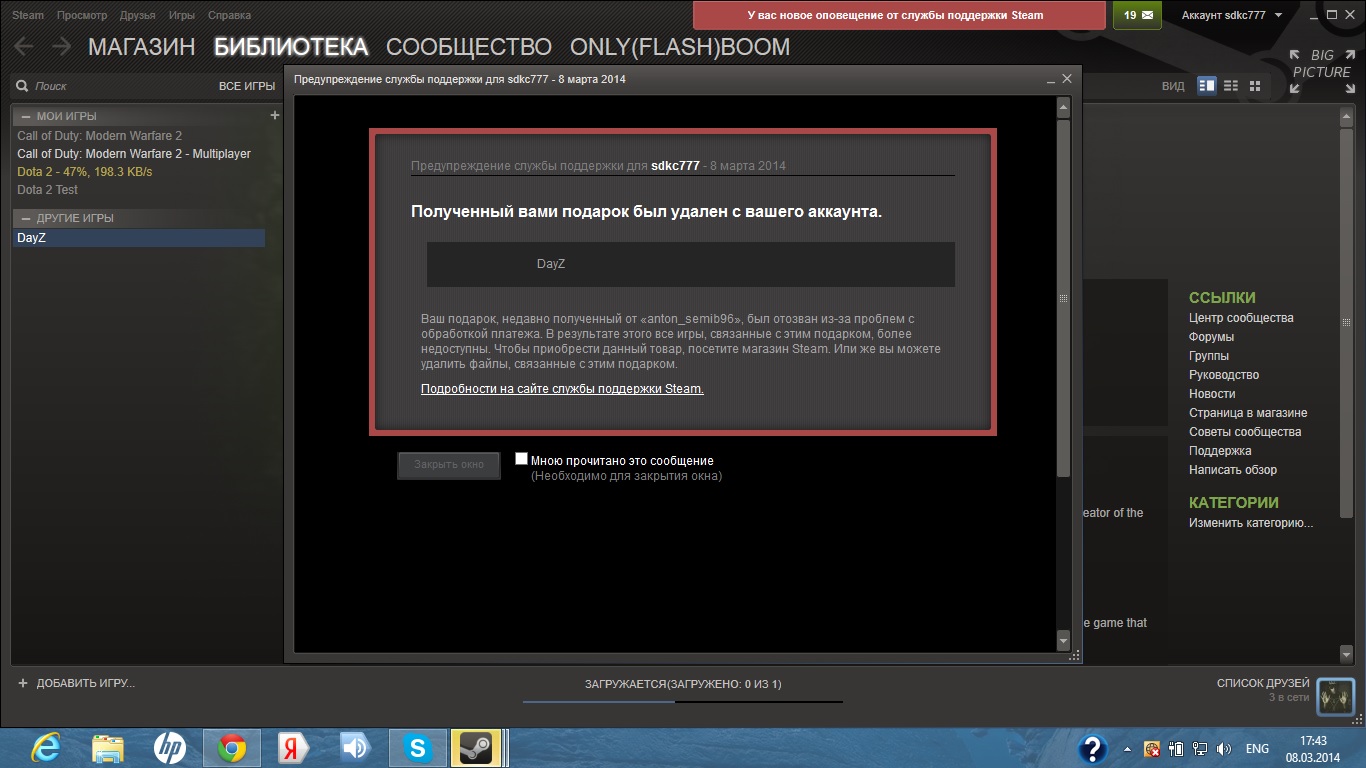
Task: Click Изменить категорию link
Action: coord(1251,523)
